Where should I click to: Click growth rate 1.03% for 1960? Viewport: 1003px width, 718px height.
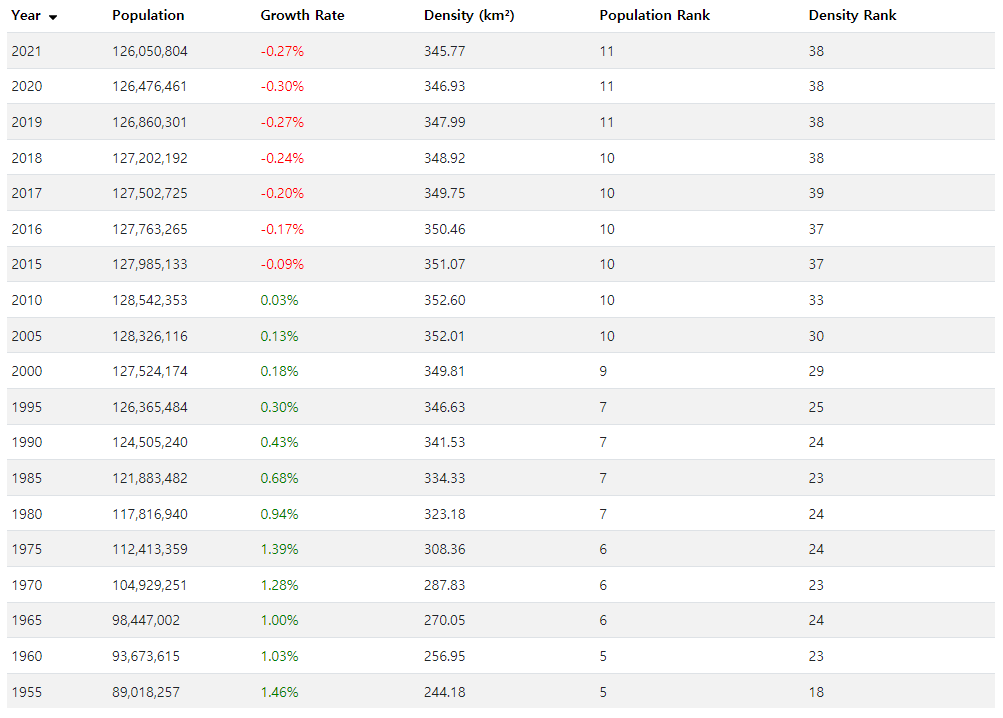(x=280, y=656)
